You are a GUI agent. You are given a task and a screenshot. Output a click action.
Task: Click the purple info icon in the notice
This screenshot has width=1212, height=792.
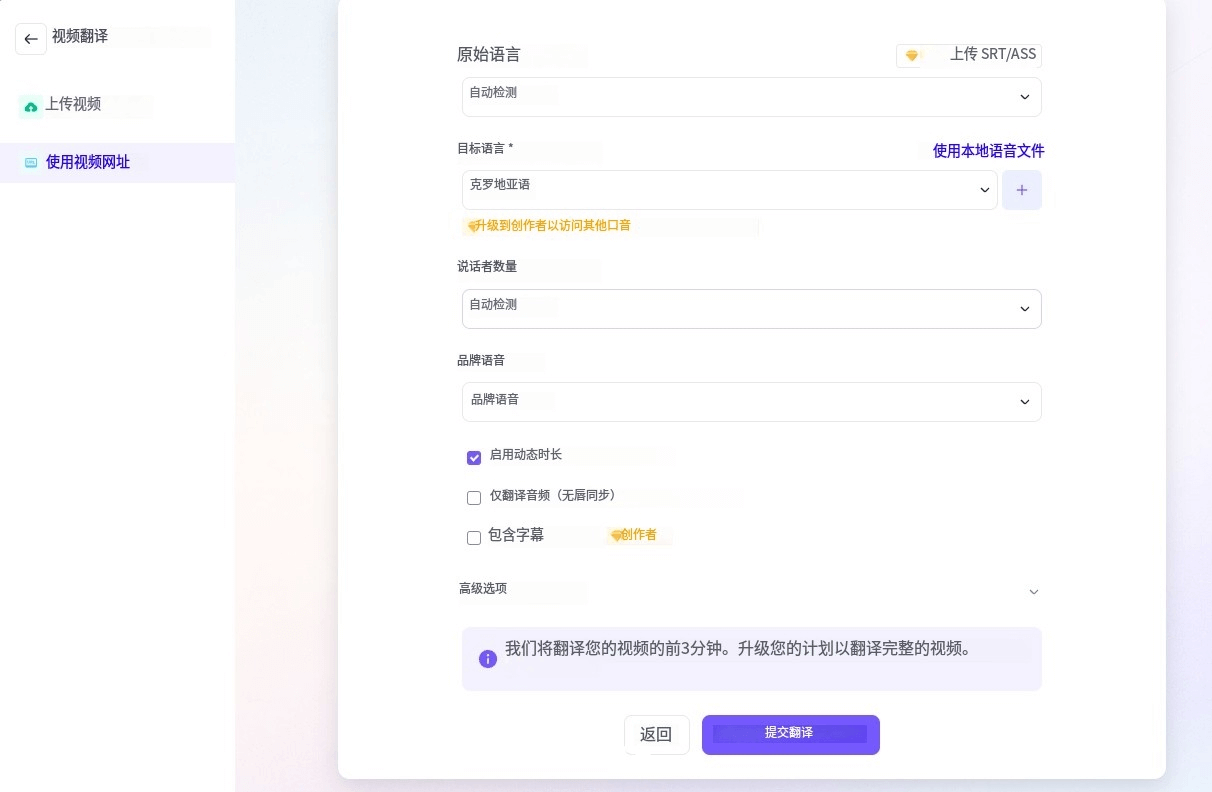488,659
